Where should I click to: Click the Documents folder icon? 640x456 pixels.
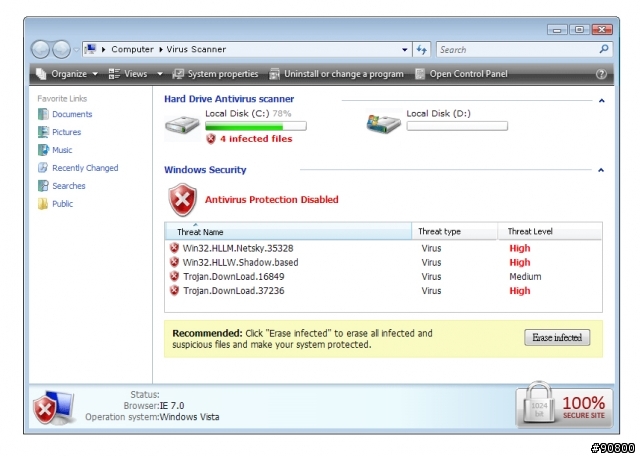click(43, 114)
